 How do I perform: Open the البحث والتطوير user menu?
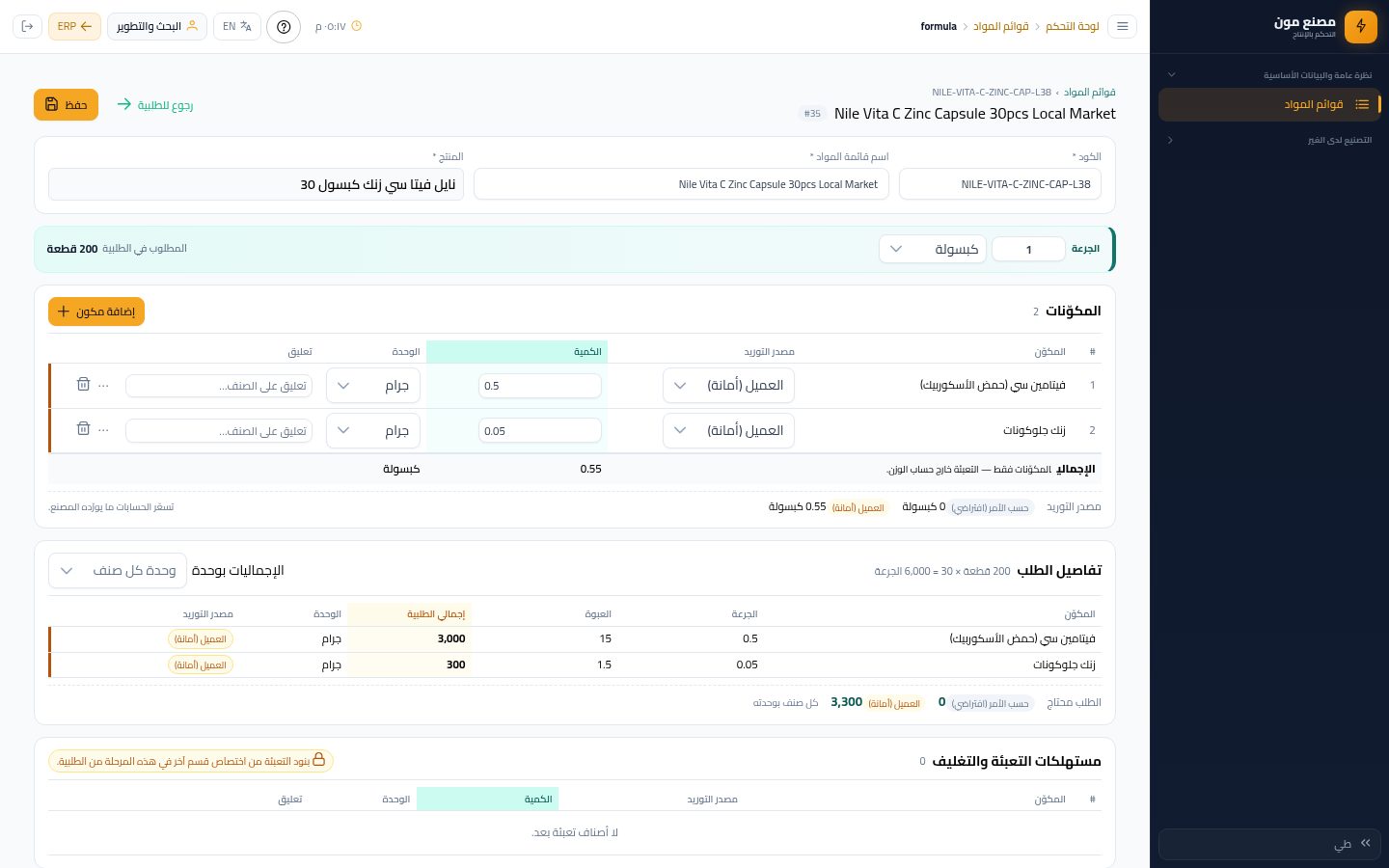pyautogui.click(x=157, y=26)
